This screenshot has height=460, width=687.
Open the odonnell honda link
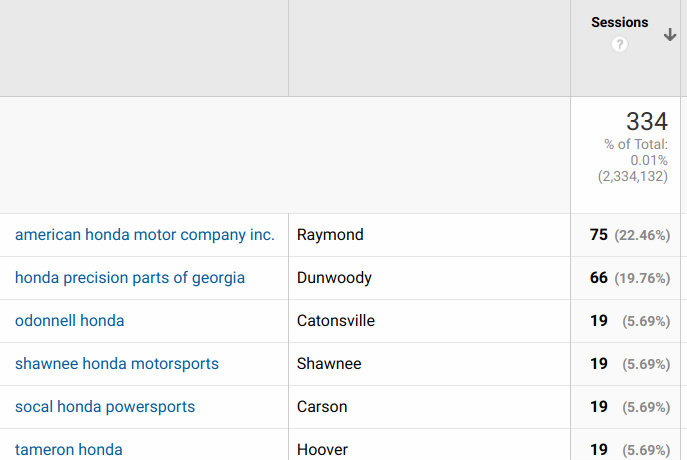click(69, 321)
